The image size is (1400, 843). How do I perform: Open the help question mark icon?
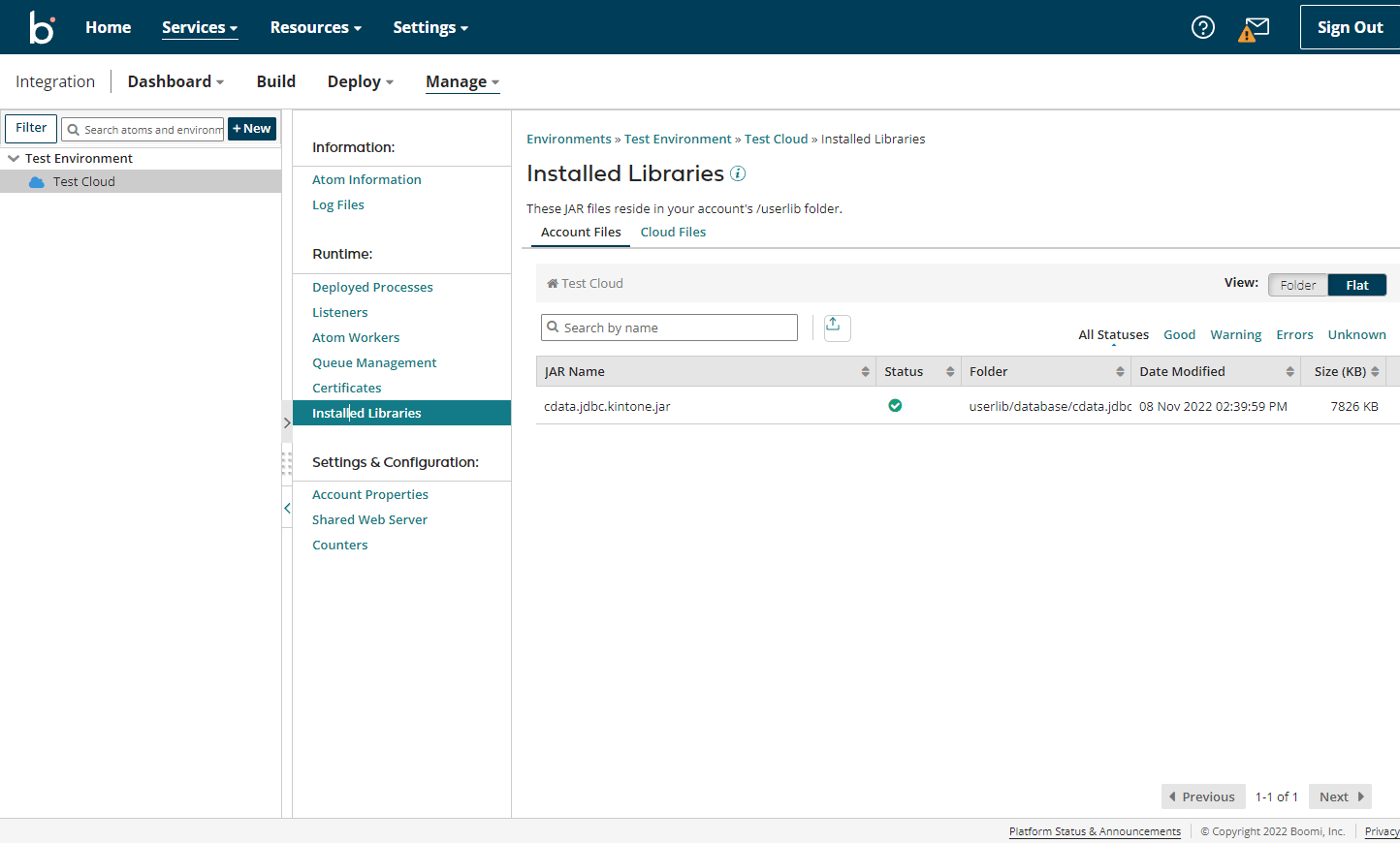point(1203,27)
